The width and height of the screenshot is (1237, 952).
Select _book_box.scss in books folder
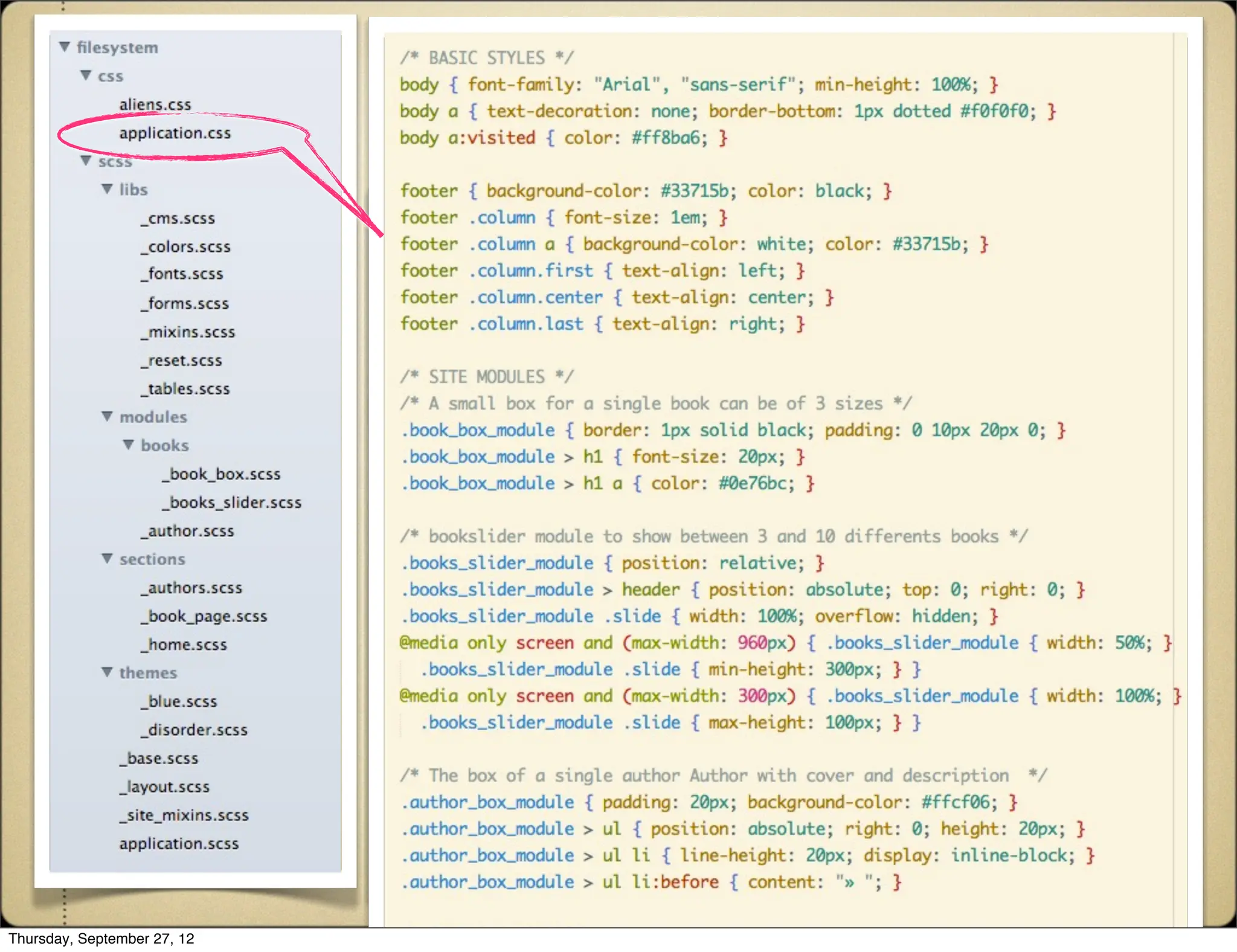point(221,474)
